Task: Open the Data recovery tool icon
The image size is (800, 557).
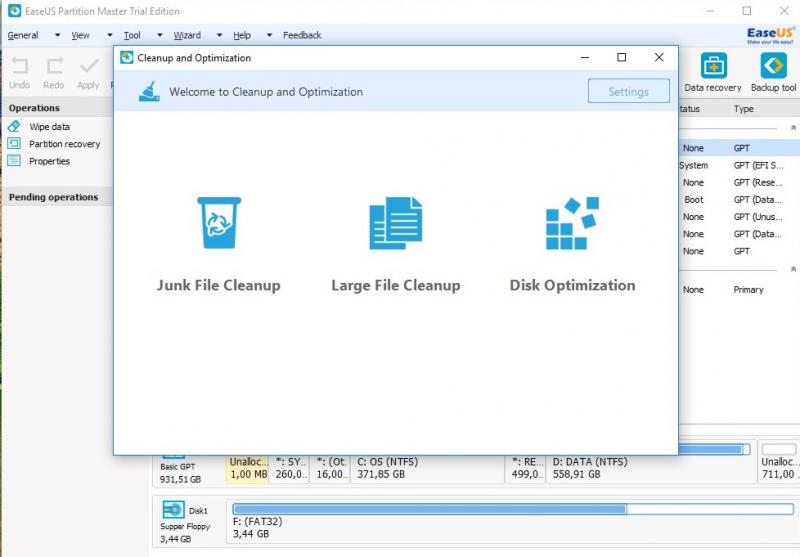Action: (714, 66)
